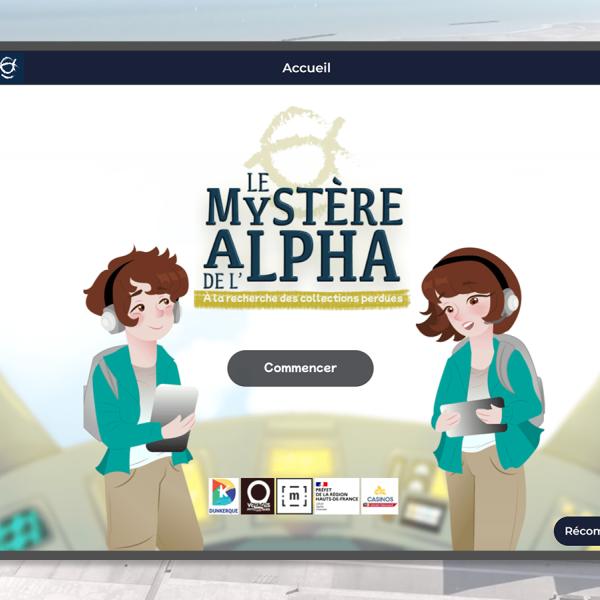Click the Commencer button
The width and height of the screenshot is (600, 600).
click(x=300, y=368)
